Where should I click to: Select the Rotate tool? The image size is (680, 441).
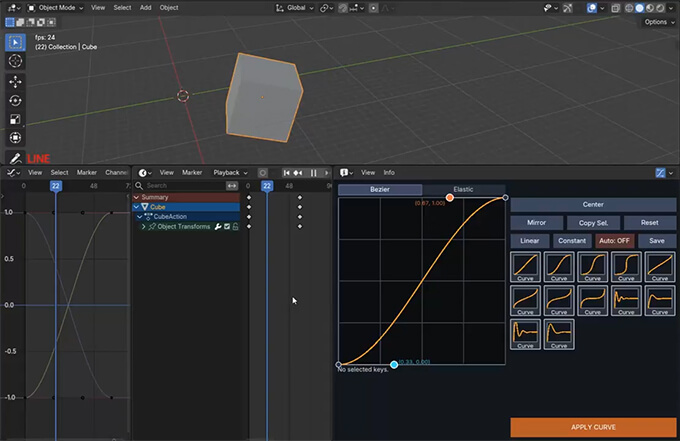[x=15, y=100]
